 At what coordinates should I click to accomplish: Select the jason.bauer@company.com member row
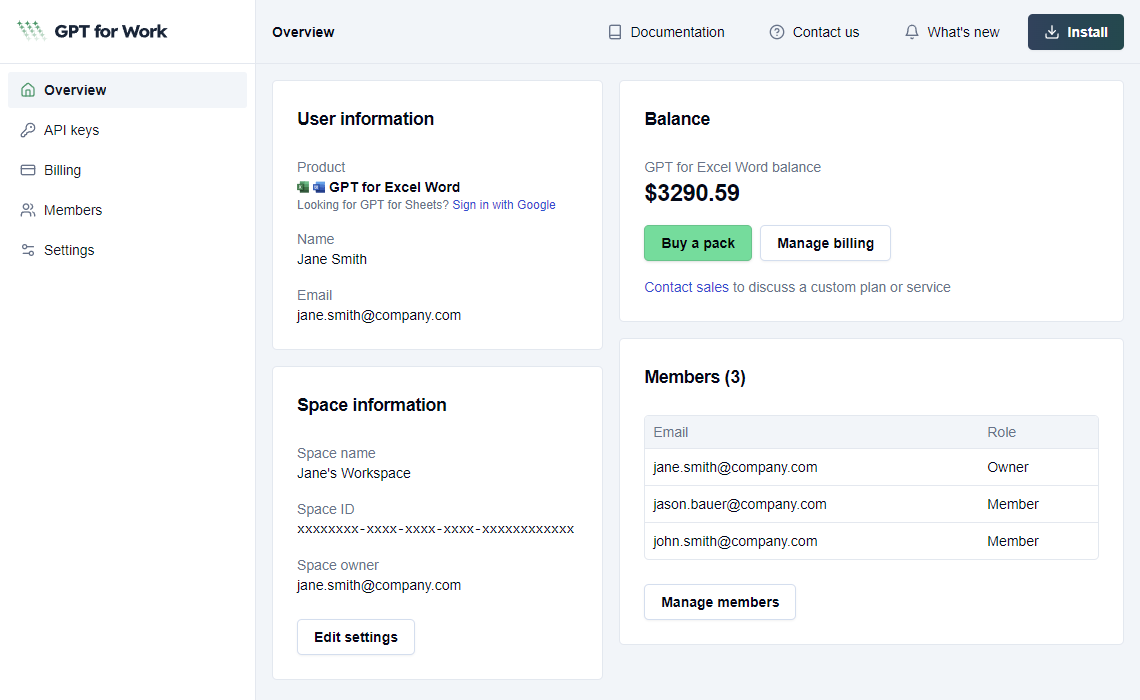coord(871,504)
